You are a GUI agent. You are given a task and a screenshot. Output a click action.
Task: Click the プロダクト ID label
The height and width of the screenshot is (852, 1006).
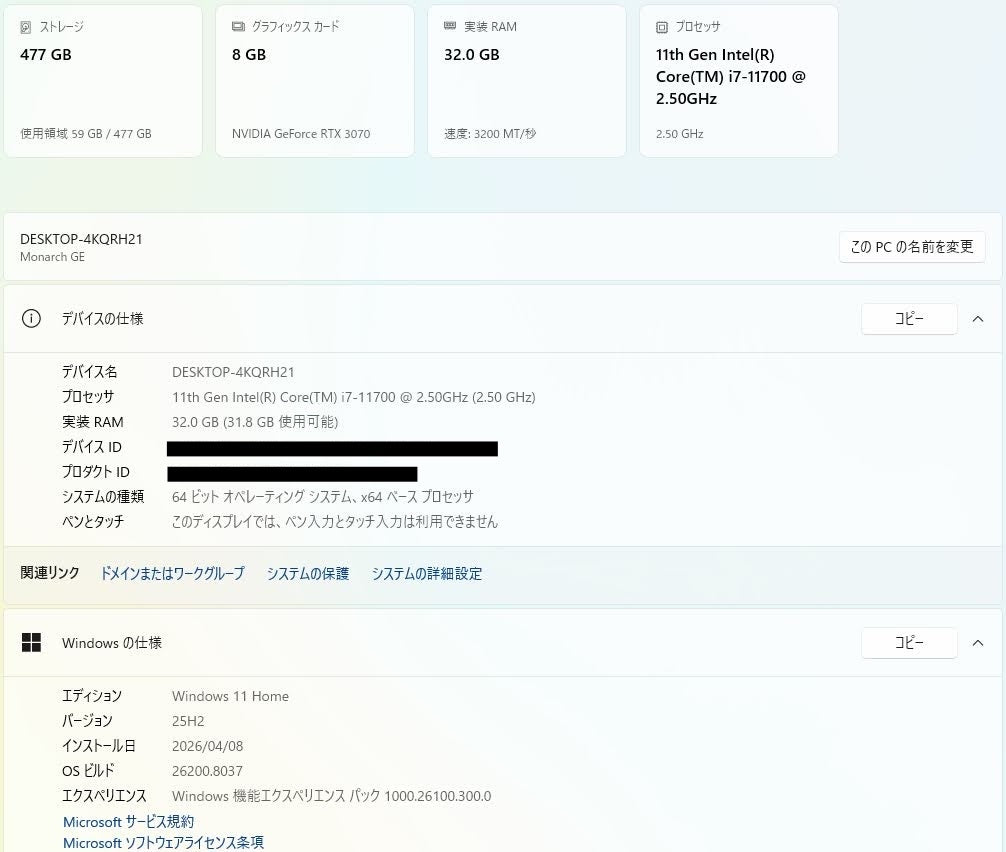click(x=96, y=472)
